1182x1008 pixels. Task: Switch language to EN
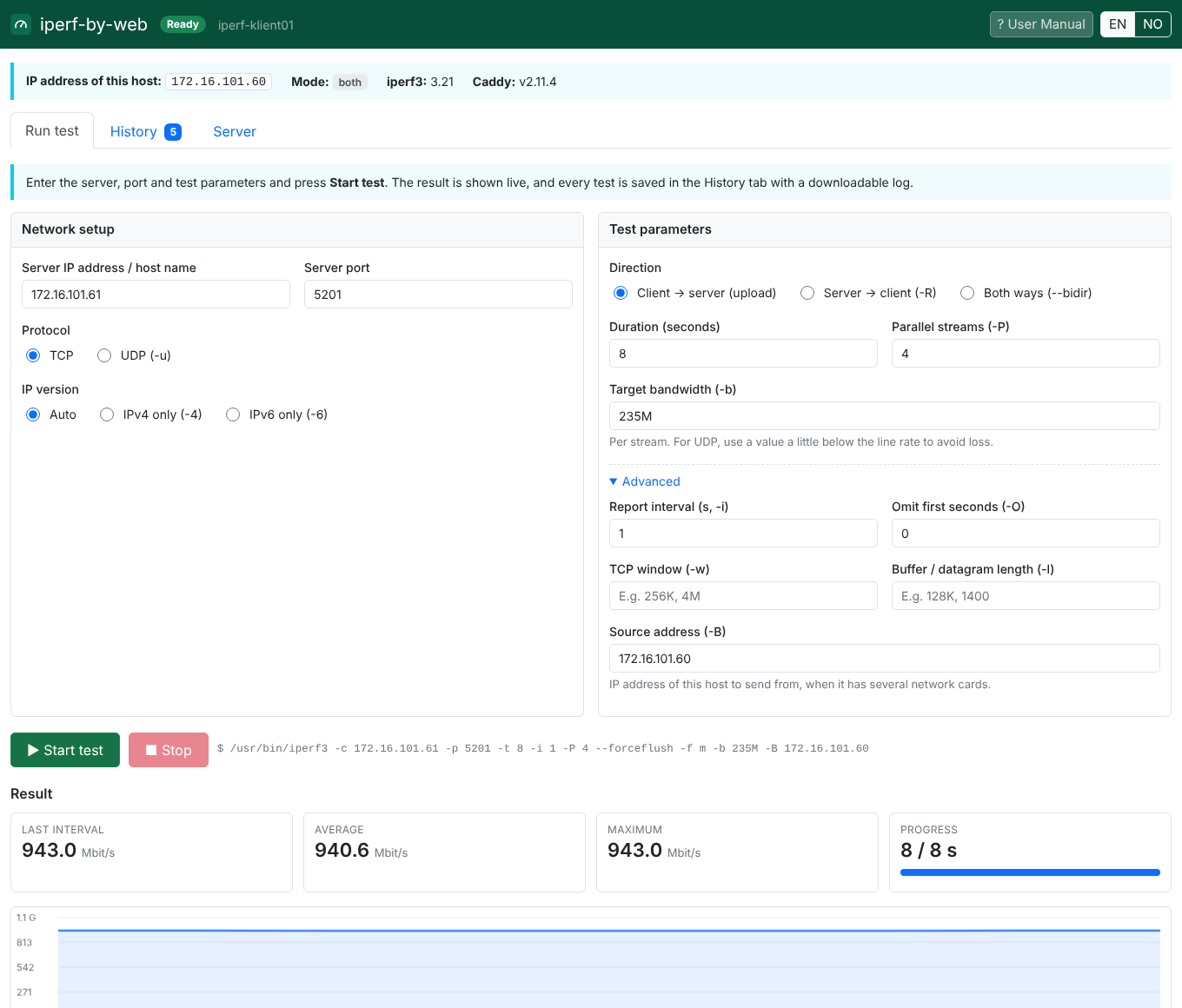point(1118,24)
